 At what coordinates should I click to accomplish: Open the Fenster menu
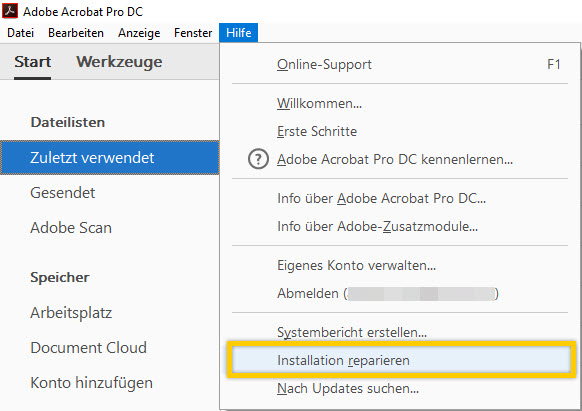(193, 33)
